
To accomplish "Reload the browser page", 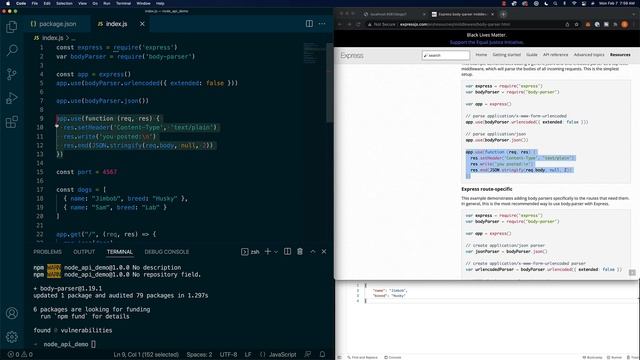I will (x=358, y=24).
